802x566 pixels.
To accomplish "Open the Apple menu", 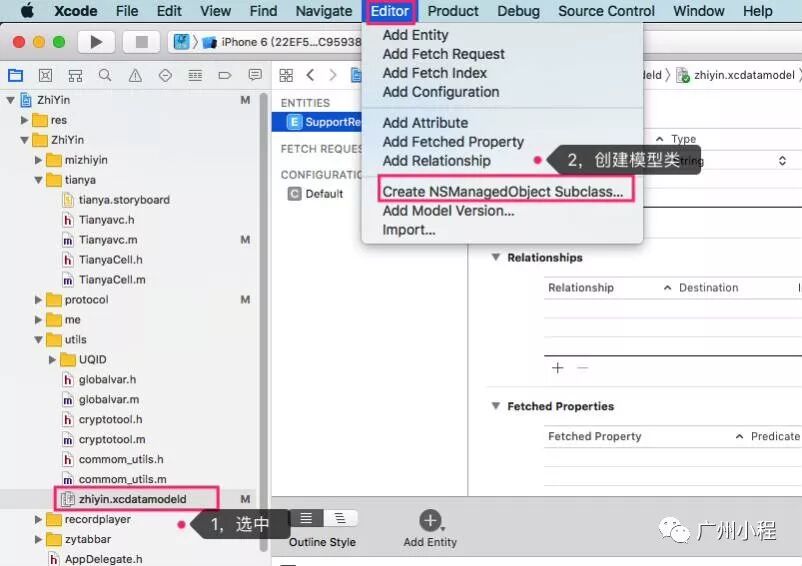I will (x=27, y=10).
